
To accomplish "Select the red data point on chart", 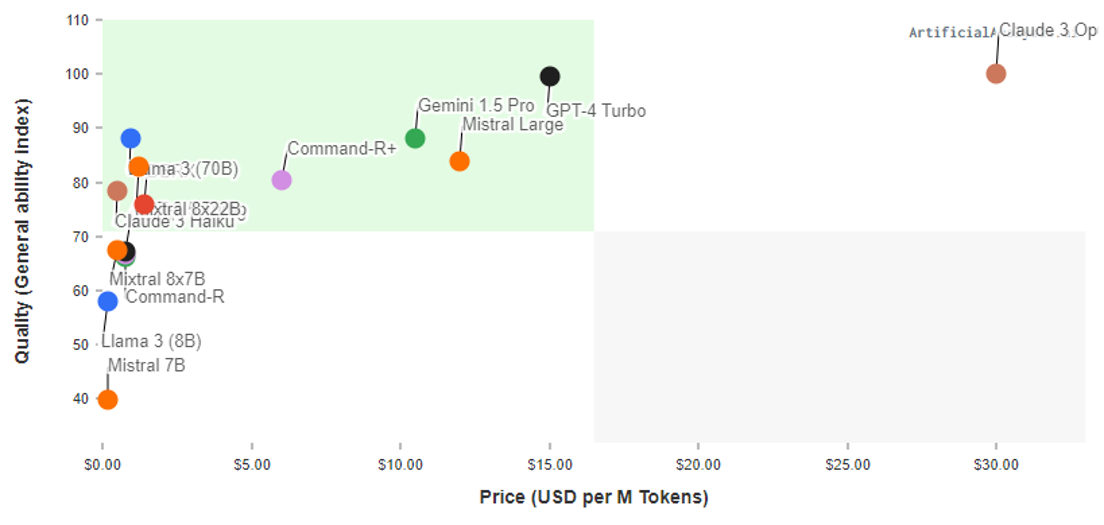I will [x=144, y=204].
